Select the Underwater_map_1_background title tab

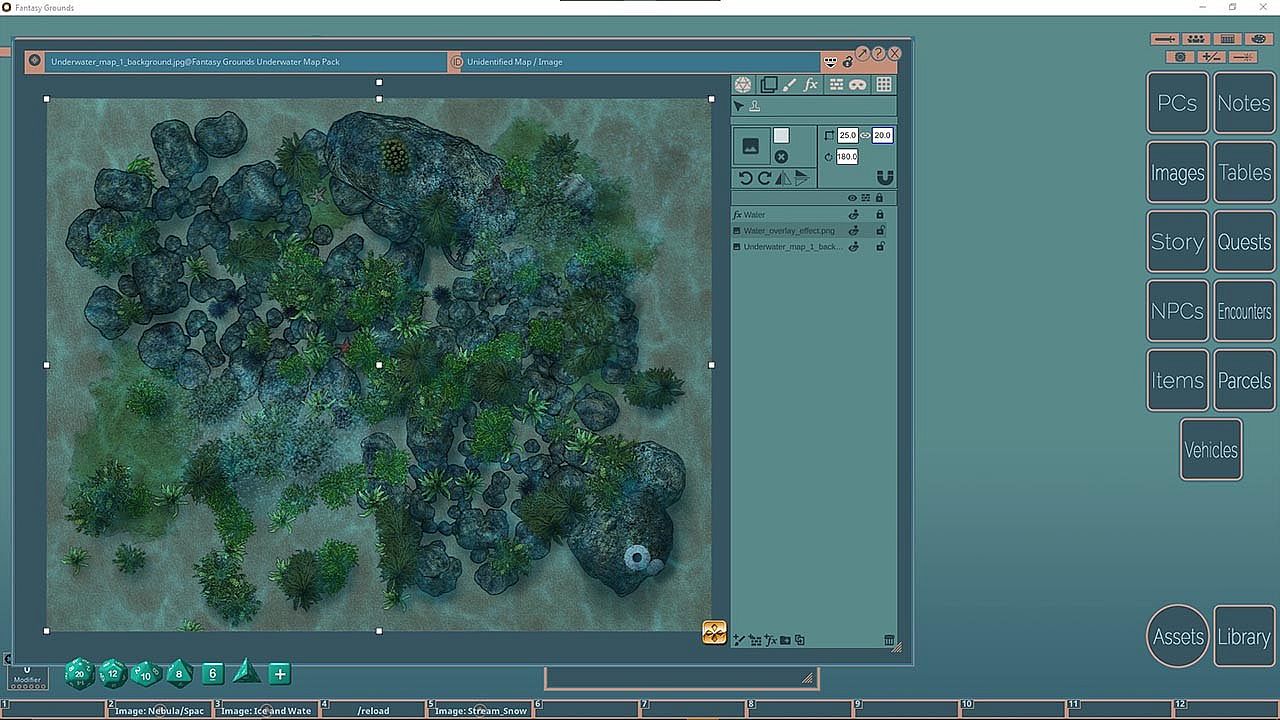coord(195,62)
